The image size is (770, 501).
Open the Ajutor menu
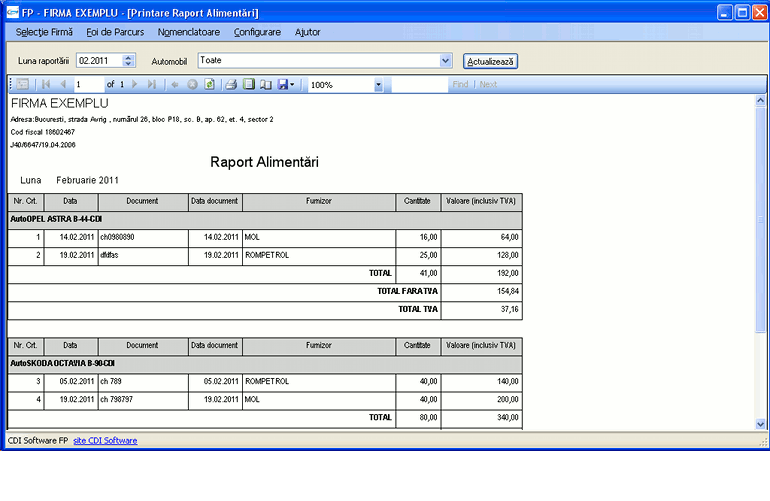(307, 32)
